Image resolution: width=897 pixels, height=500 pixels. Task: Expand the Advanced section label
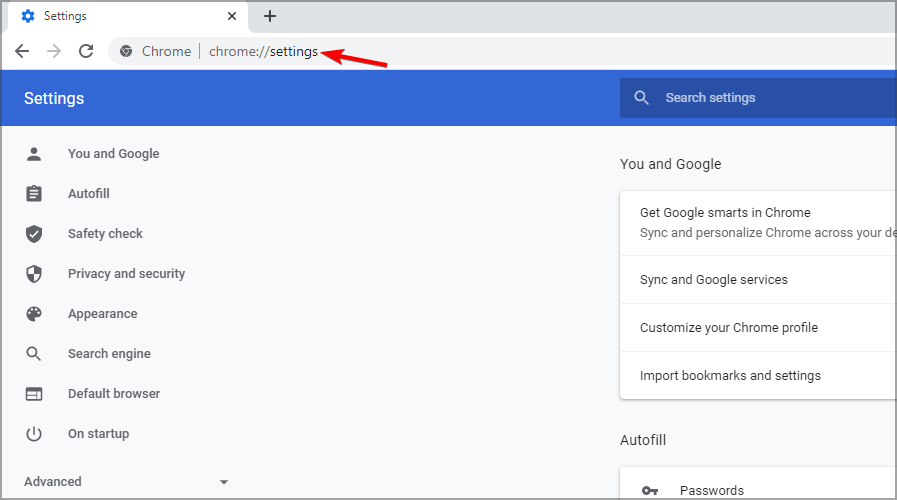(x=53, y=482)
